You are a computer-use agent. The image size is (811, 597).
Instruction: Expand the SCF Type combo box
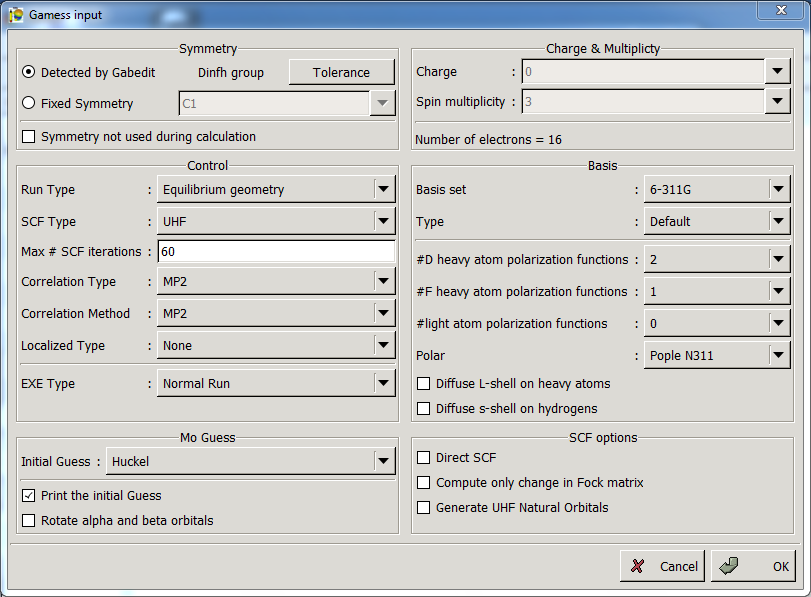click(383, 221)
